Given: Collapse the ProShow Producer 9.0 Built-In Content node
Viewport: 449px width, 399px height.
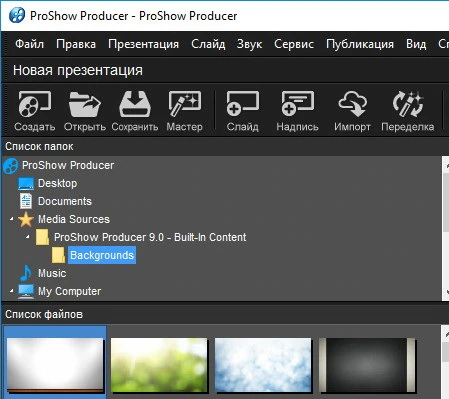Looking at the screenshot, I should point(28,237).
